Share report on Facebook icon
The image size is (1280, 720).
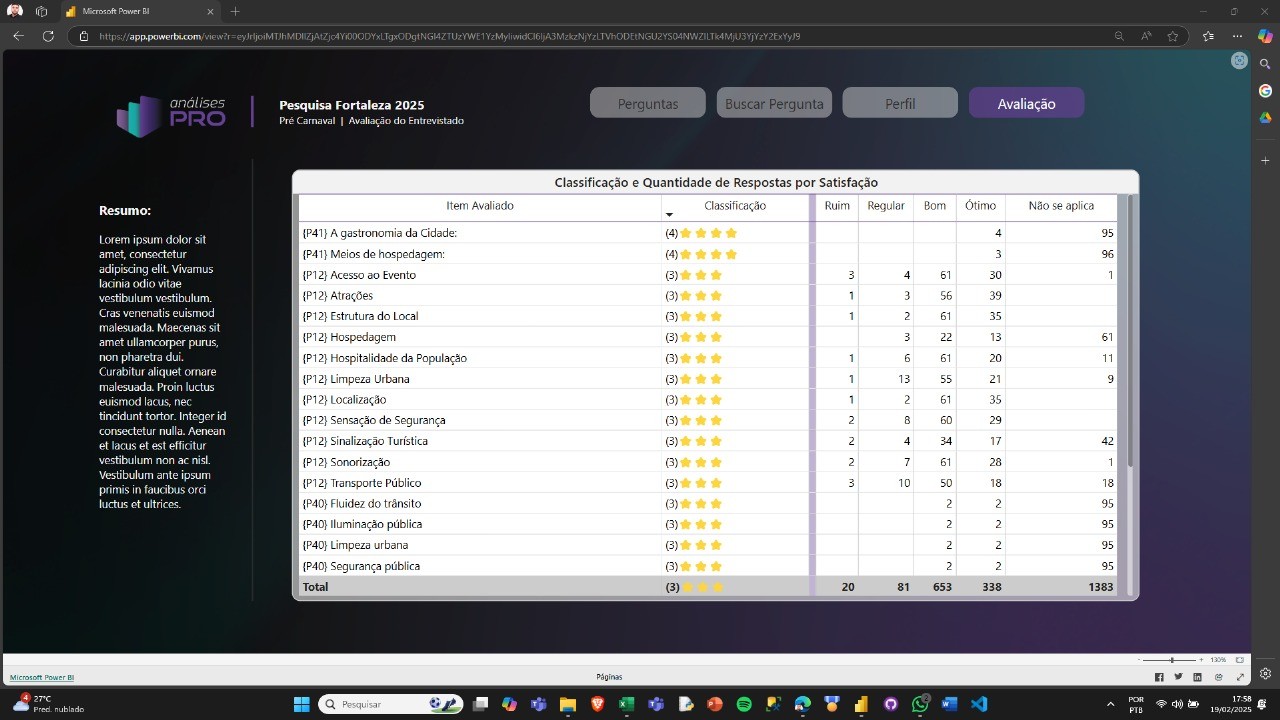coord(1159,677)
